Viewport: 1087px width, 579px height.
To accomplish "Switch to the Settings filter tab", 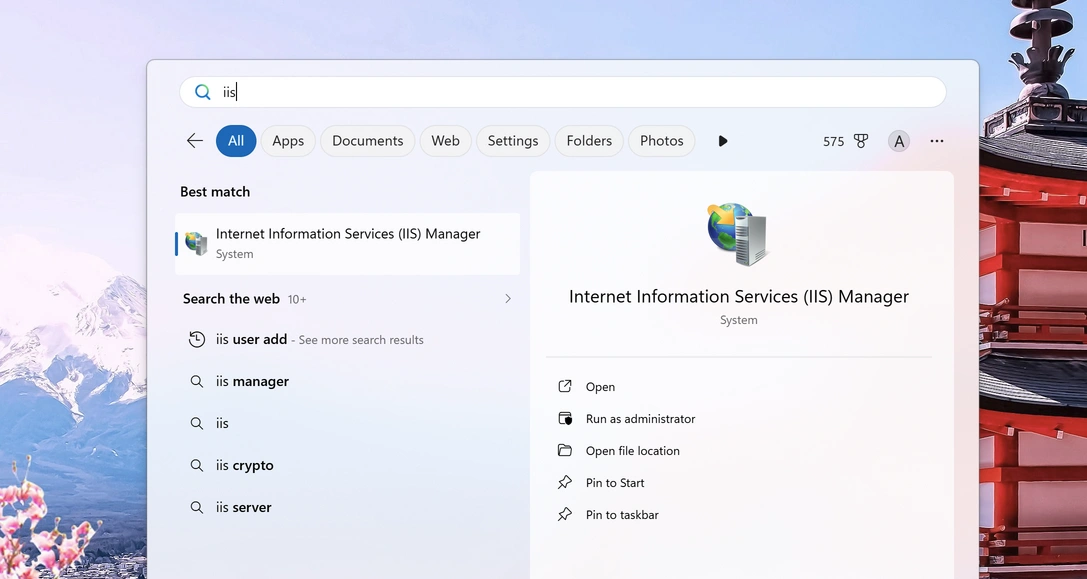I will click(513, 141).
